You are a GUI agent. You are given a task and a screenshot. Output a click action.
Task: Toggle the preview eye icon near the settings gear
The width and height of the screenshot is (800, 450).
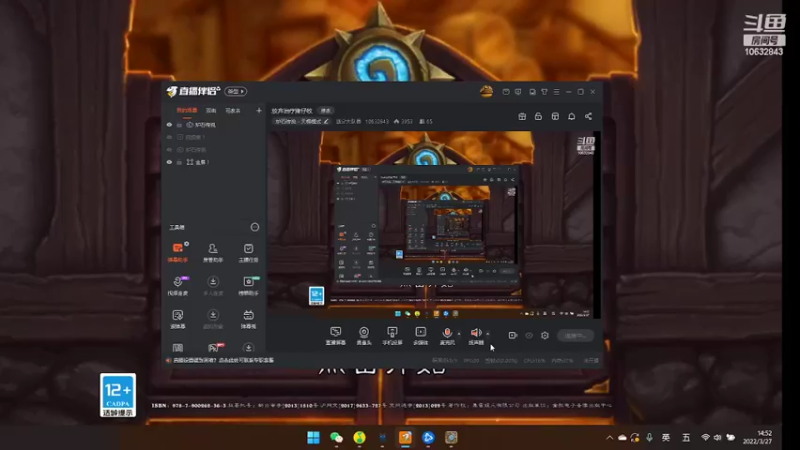529,335
